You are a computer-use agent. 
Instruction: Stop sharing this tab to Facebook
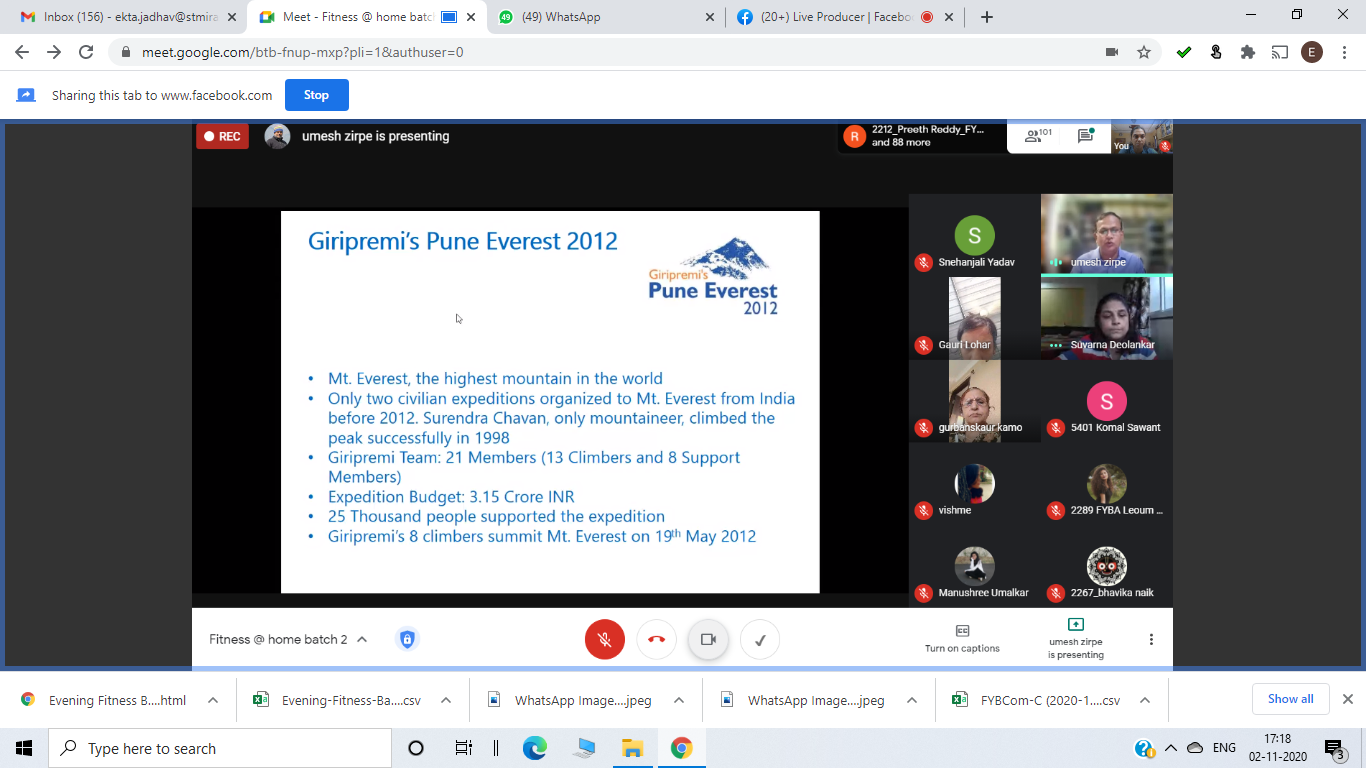click(x=316, y=95)
